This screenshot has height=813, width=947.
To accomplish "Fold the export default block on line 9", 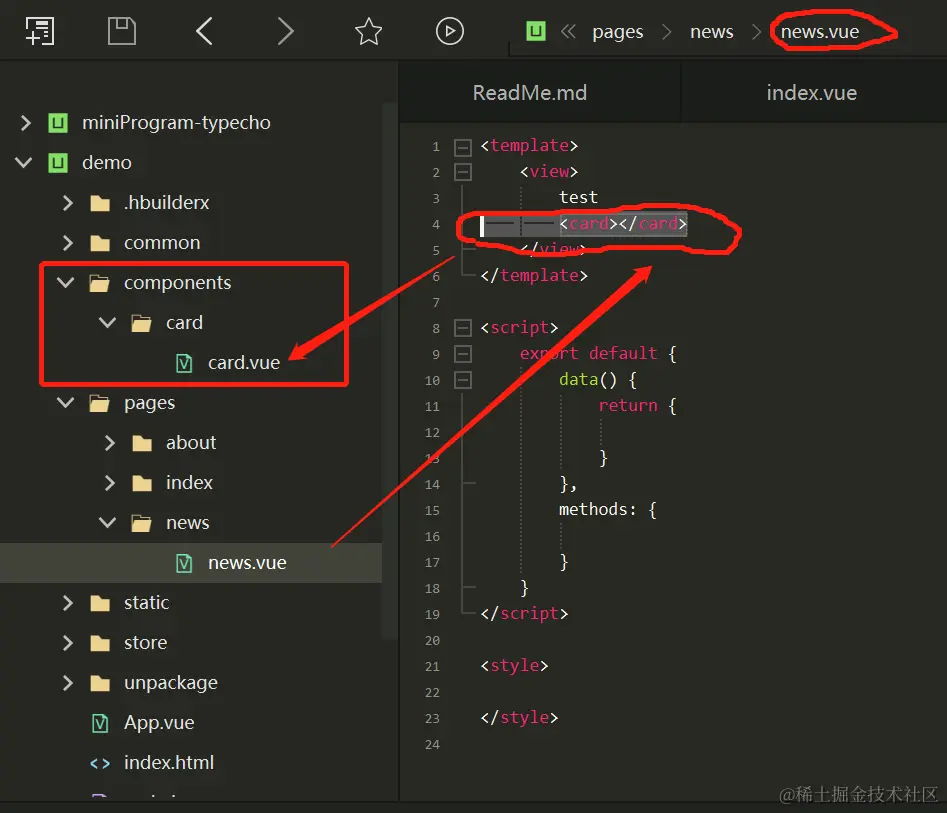I will [x=463, y=354].
